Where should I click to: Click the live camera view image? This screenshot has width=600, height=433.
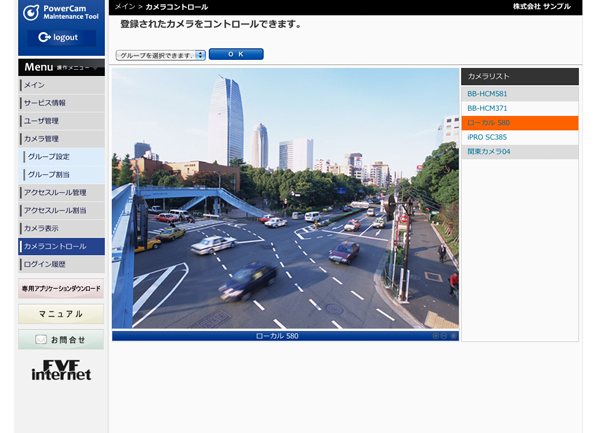[x=285, y=198]
